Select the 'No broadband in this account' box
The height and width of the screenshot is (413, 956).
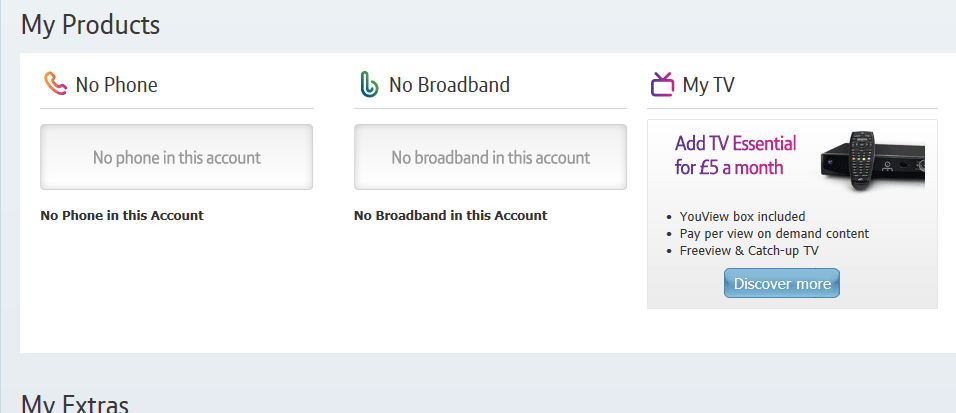(490, 157)
